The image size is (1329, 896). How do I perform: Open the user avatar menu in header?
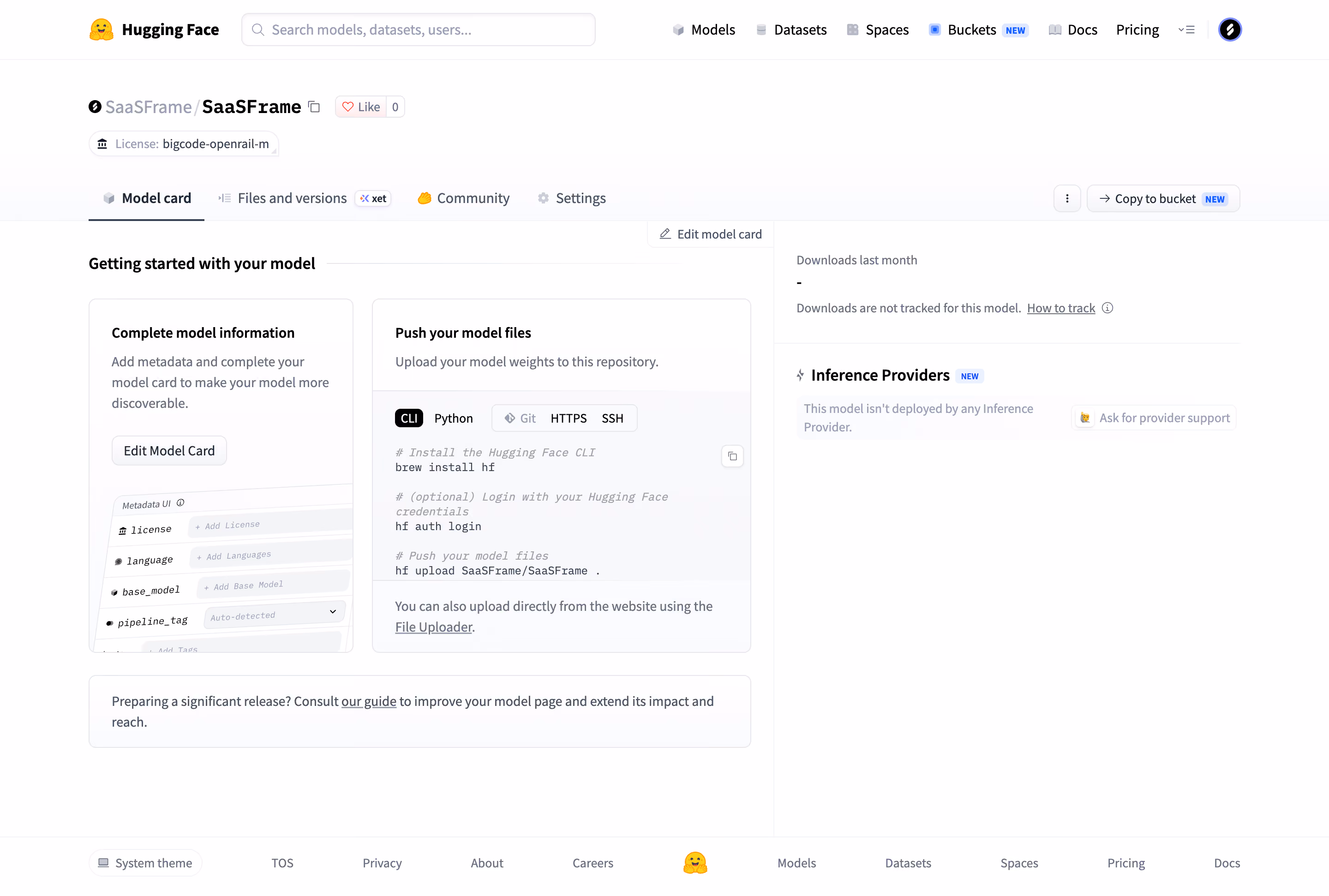1230,30
